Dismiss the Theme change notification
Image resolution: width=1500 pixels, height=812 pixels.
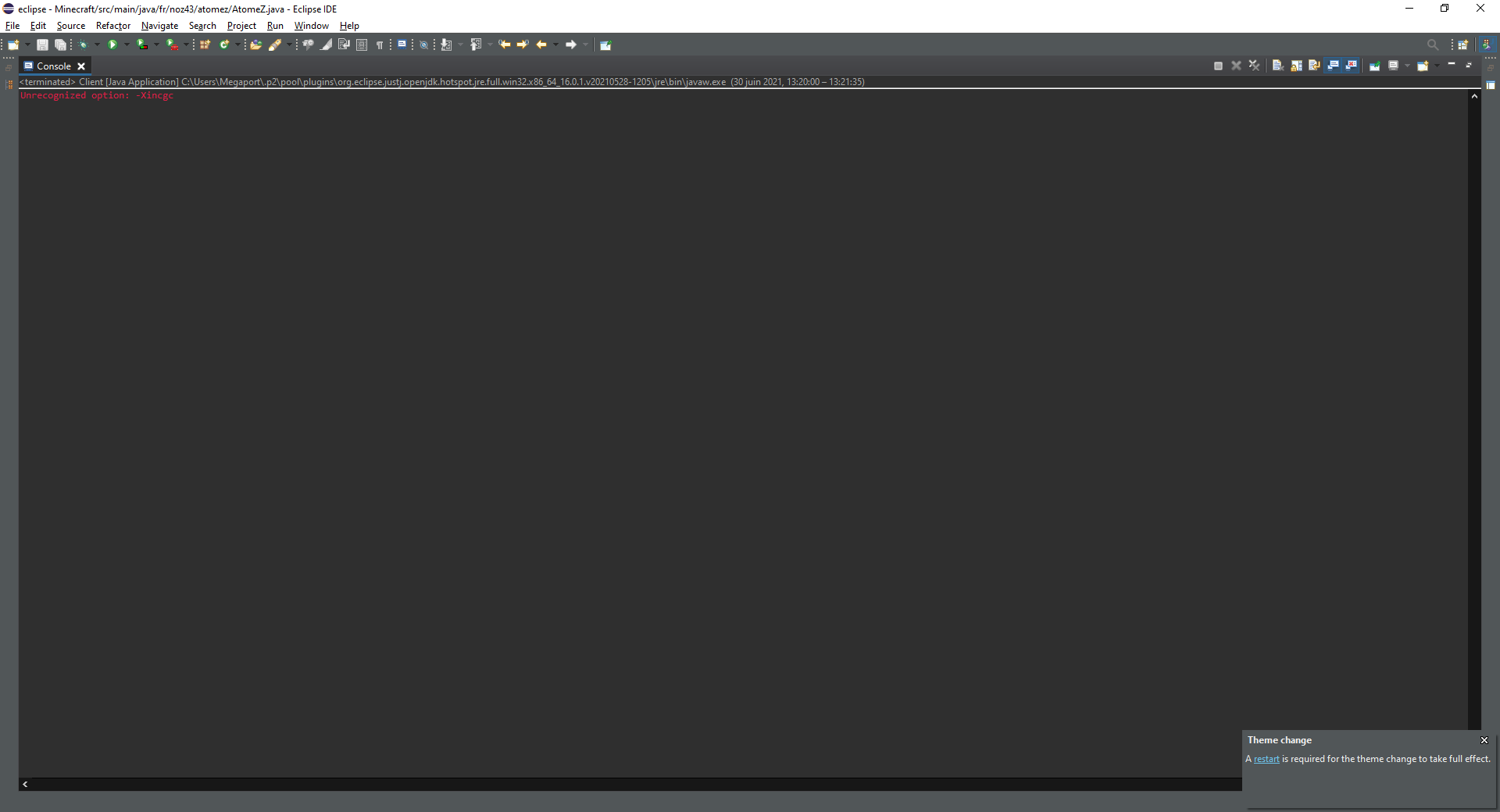(x=1484, y=740)
